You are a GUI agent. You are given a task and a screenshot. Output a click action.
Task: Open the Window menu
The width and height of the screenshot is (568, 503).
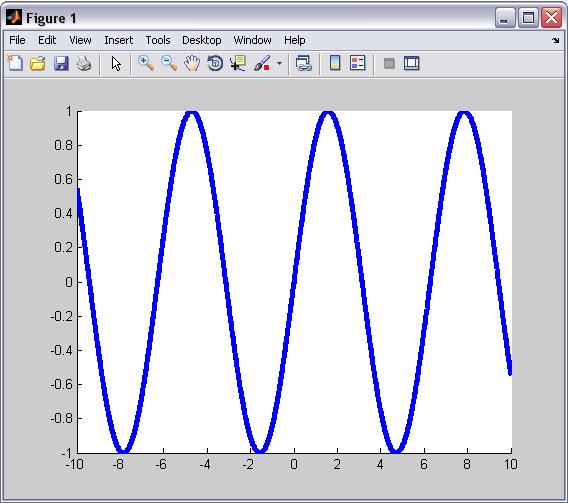(252, 40)
